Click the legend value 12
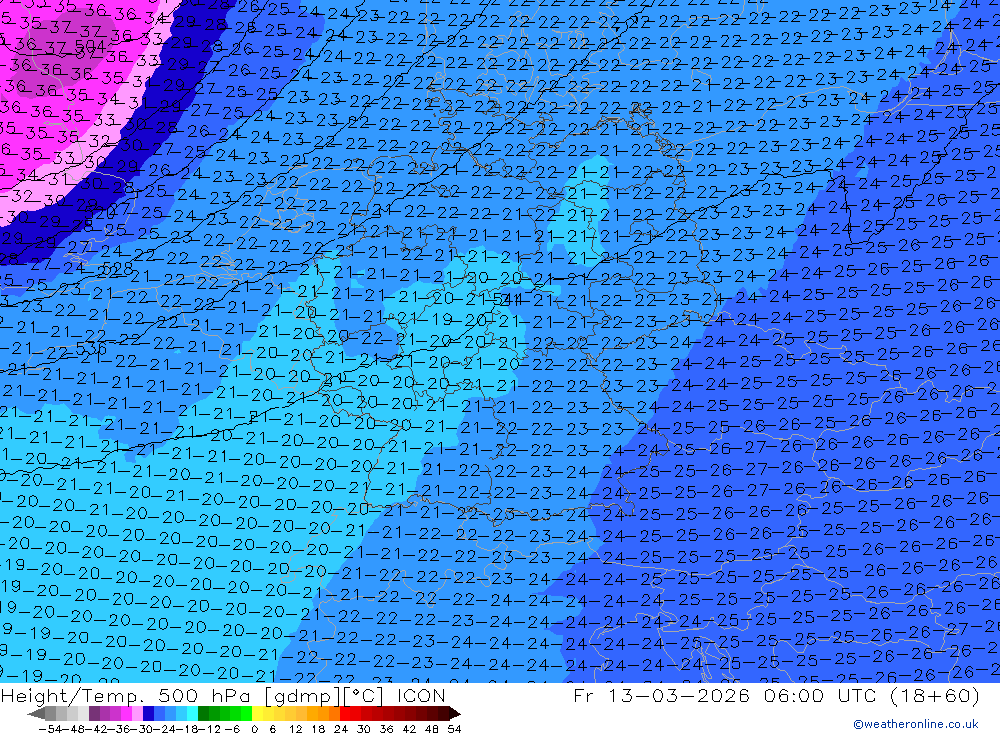Image resolution: width=1000 pixels, height=733 pixels. pos(295,729)
